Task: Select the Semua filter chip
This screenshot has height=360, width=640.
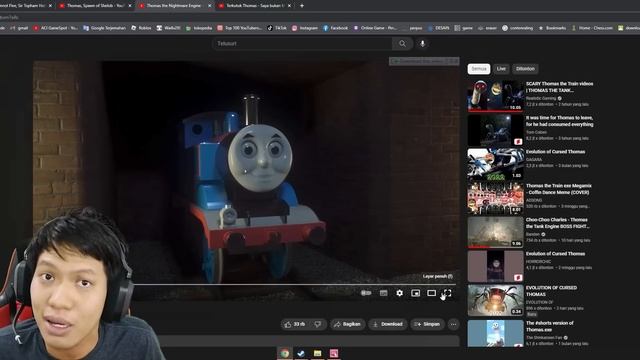Action: 479,69
